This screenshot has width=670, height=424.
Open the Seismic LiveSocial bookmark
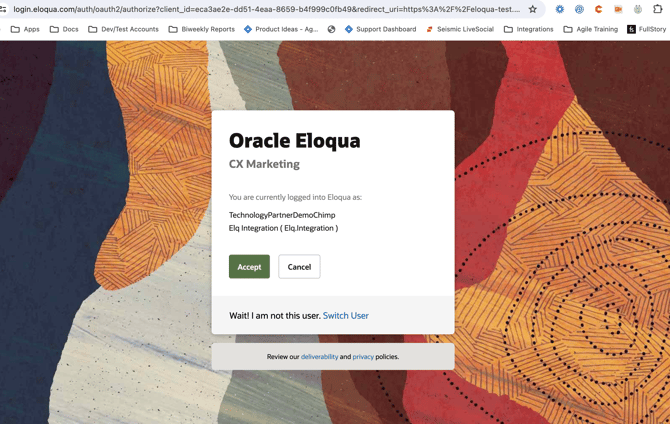[460, 29]
